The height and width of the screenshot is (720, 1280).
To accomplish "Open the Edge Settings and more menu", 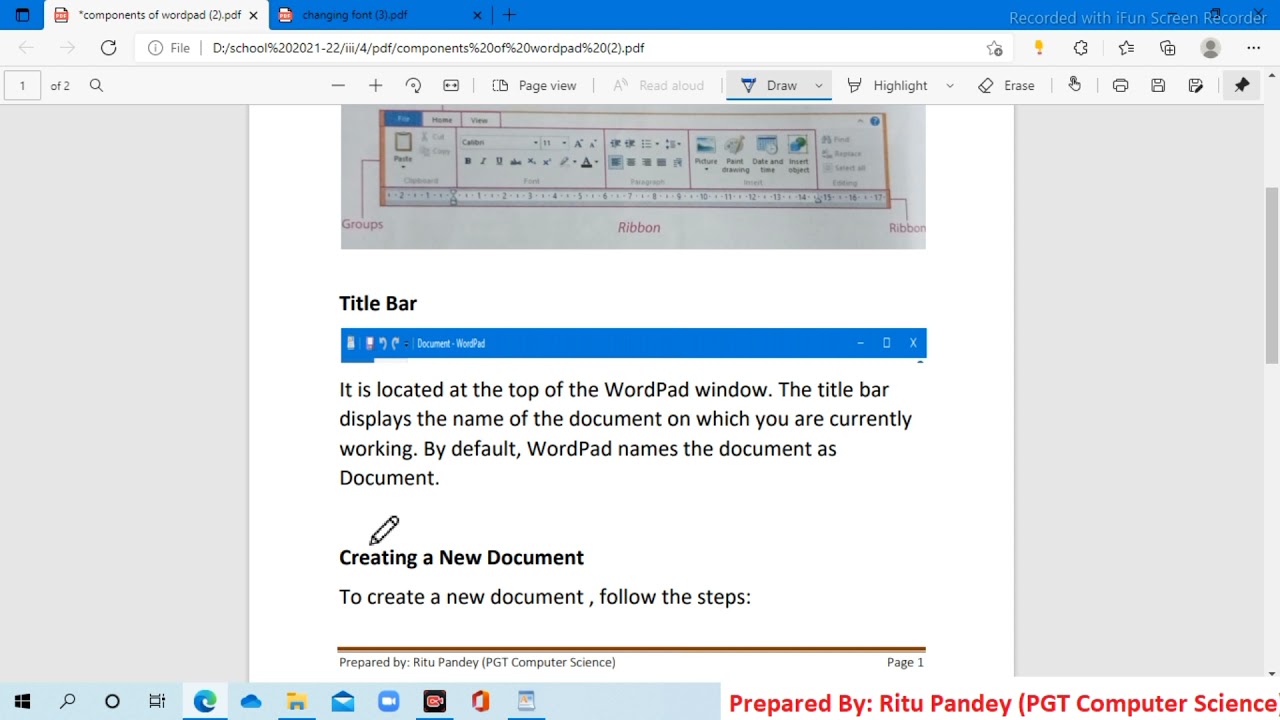I will pyautogui.click(x=1254, y=47).
